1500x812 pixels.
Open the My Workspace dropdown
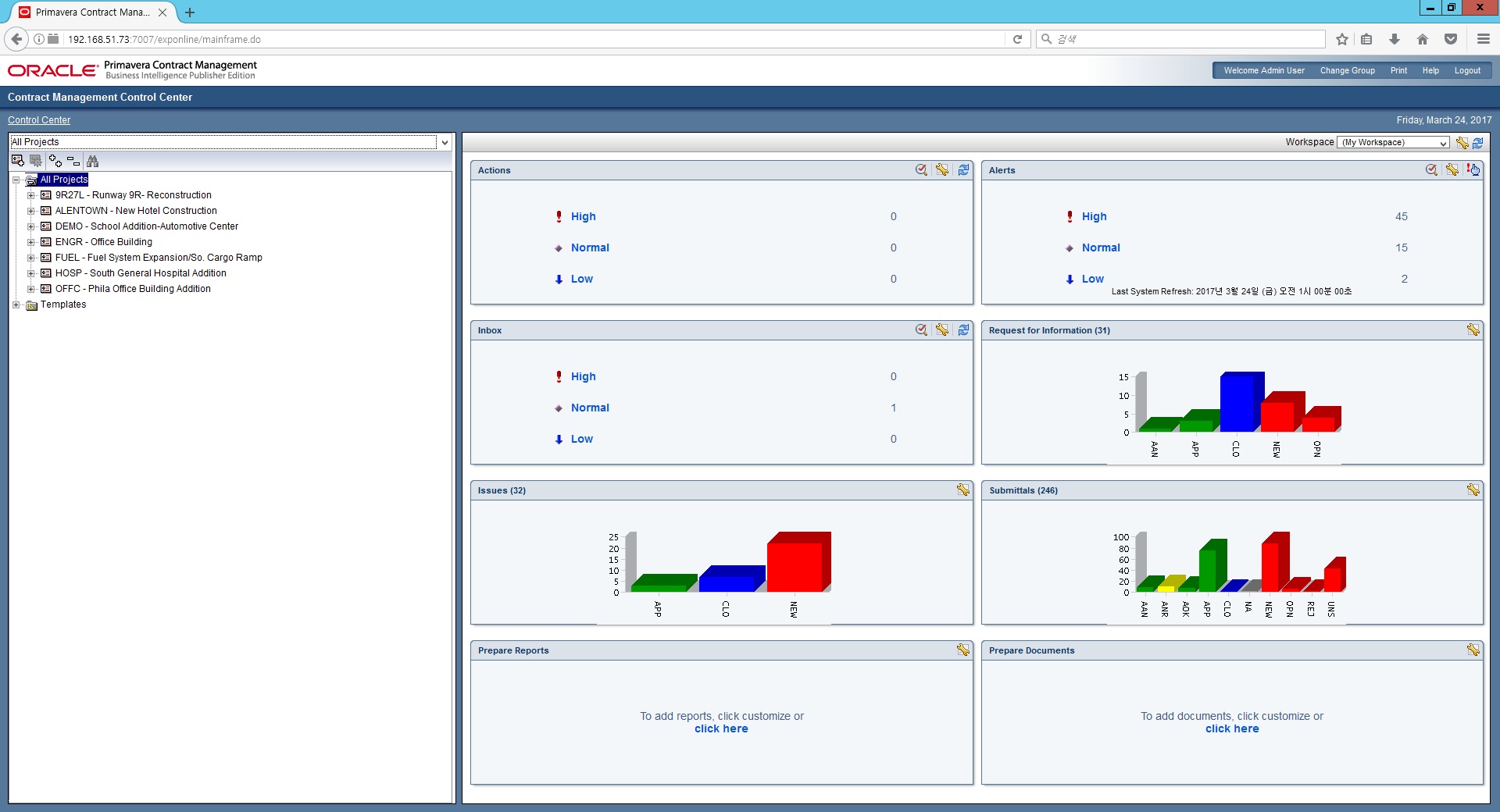tap(1393, 142)
